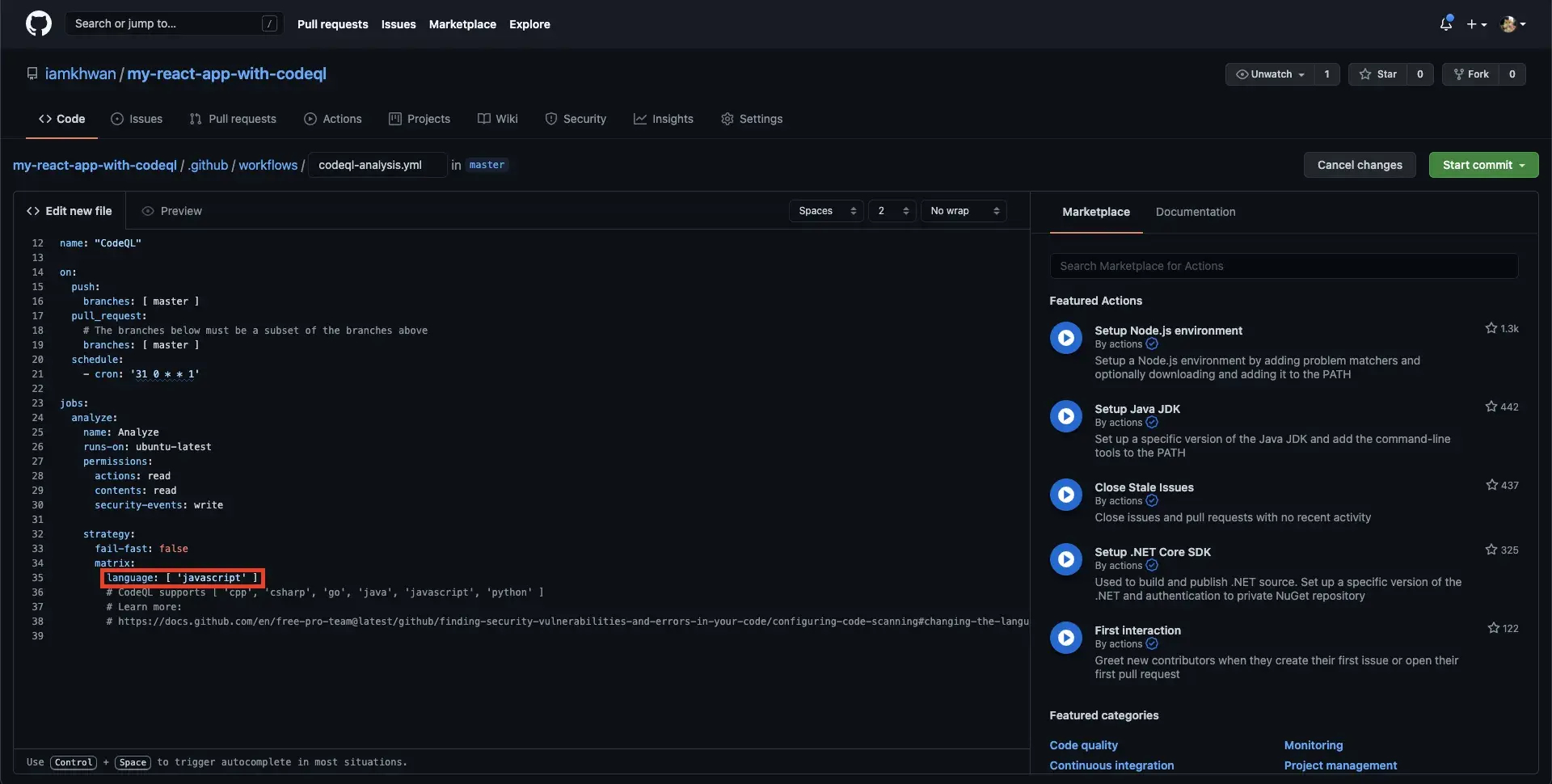Open the GitHub home logo
1552x784 pixels.
[x=38, y=23]
